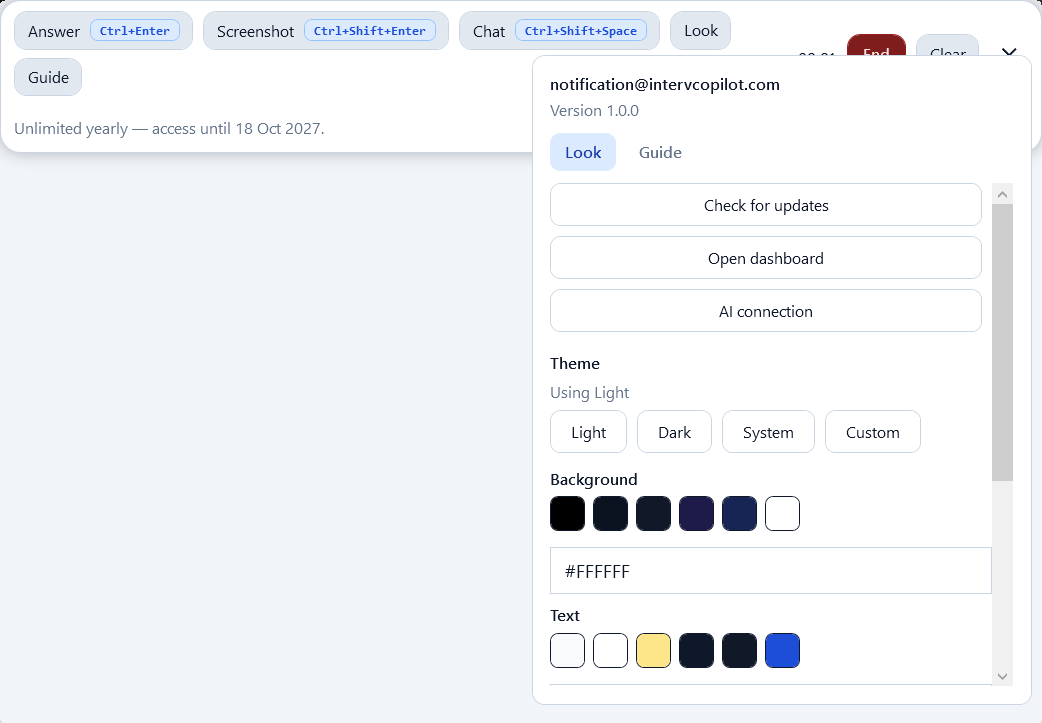
Task: Open Chat from the top toolbar
Action: (x=559, y=31)
